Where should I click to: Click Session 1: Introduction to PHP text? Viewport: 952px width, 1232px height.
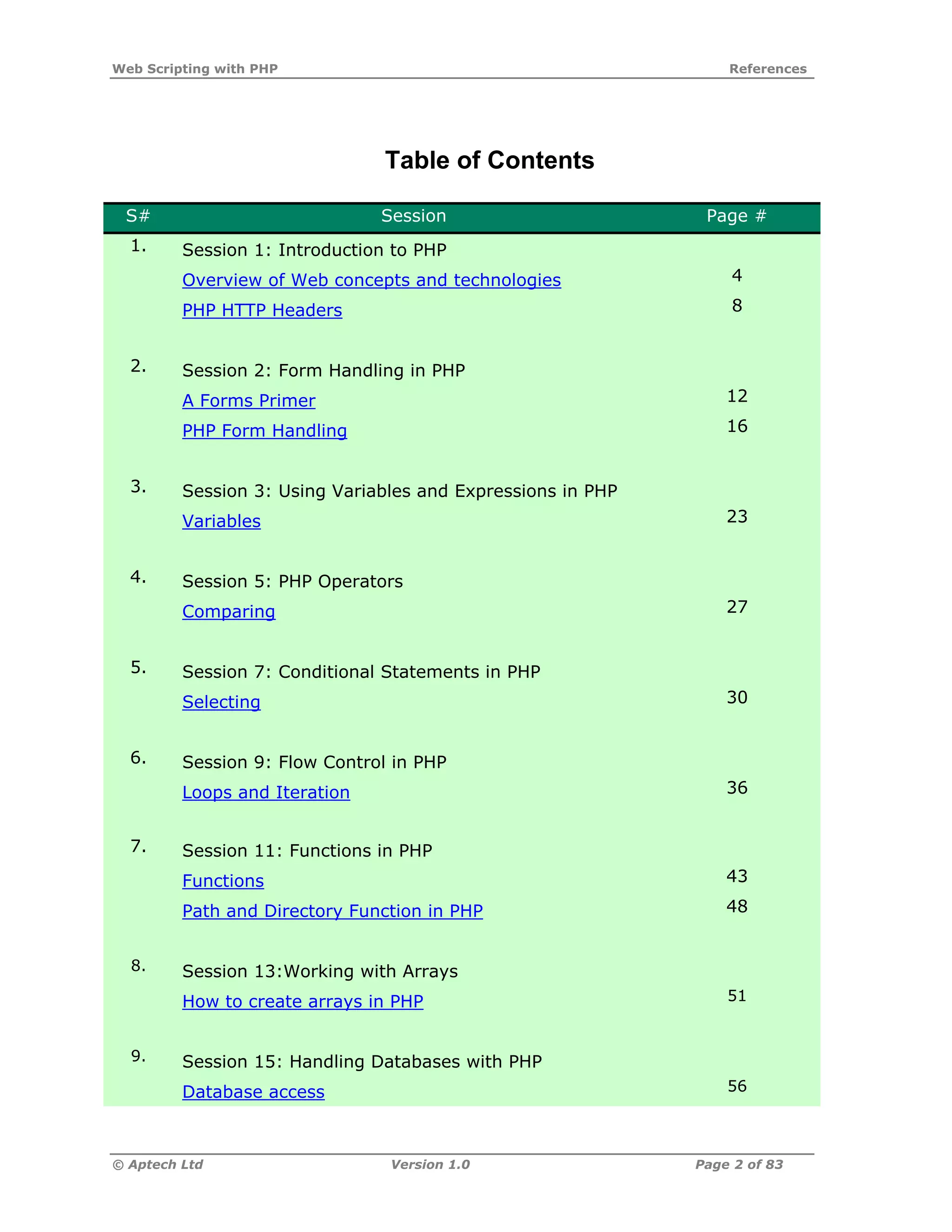314,250
